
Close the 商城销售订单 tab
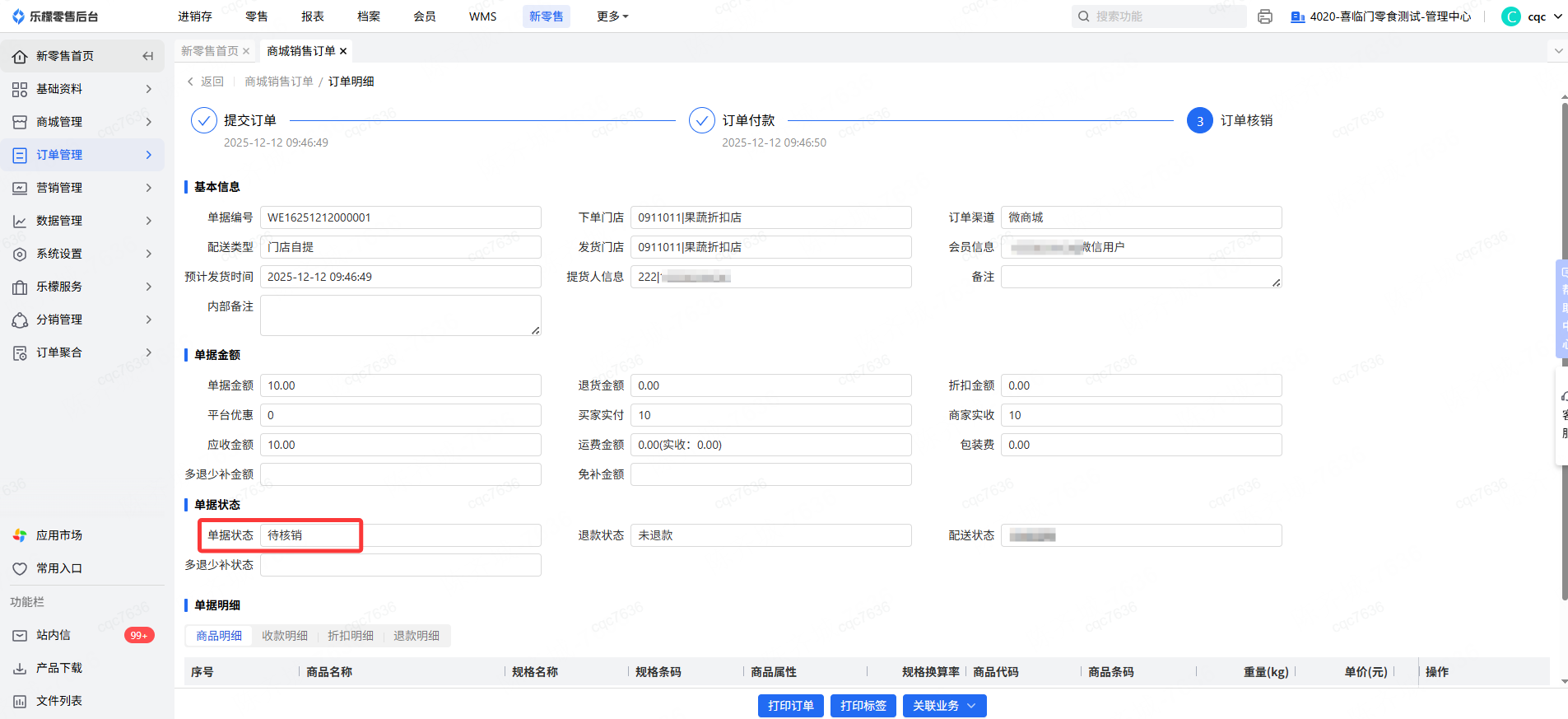(343, 51)
